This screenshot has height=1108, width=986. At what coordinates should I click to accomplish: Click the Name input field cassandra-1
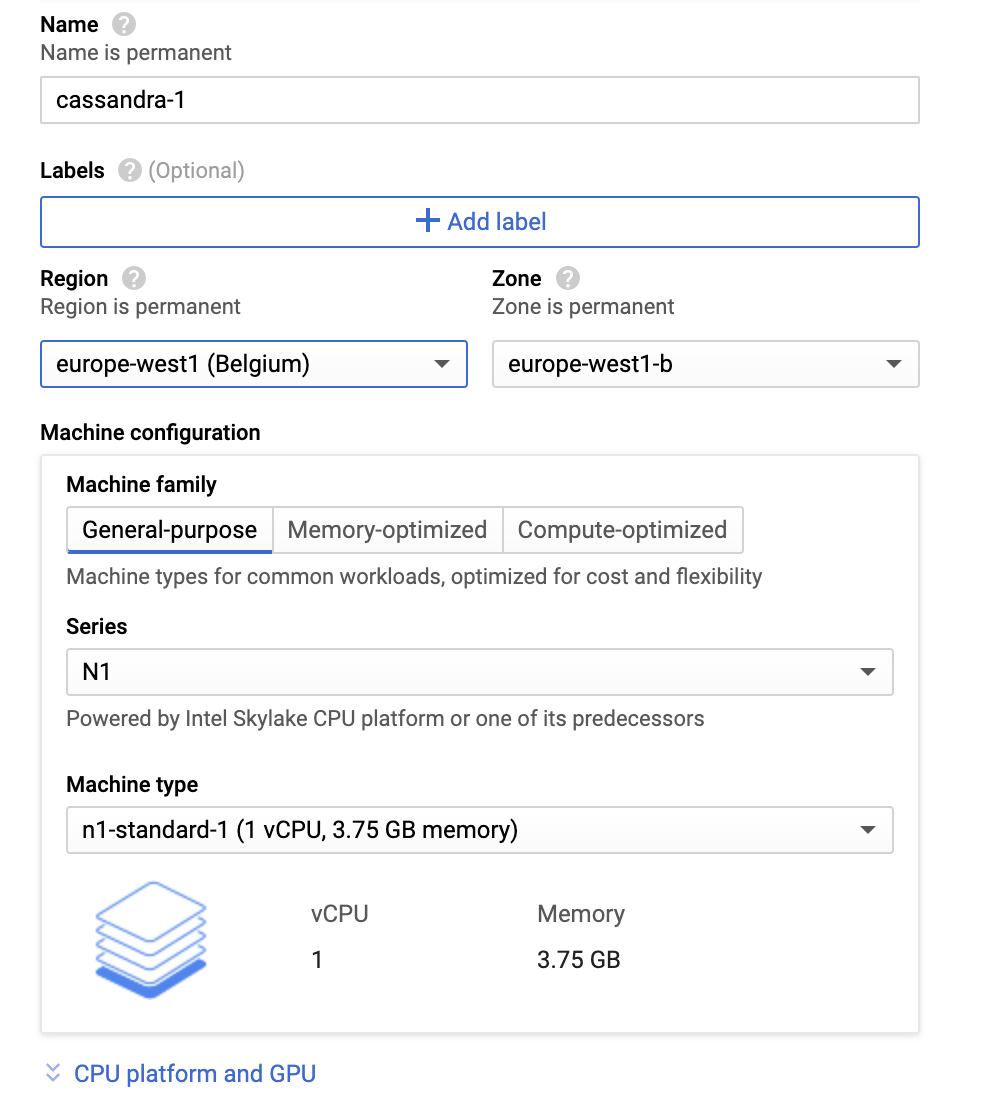(x=479, y=101)
